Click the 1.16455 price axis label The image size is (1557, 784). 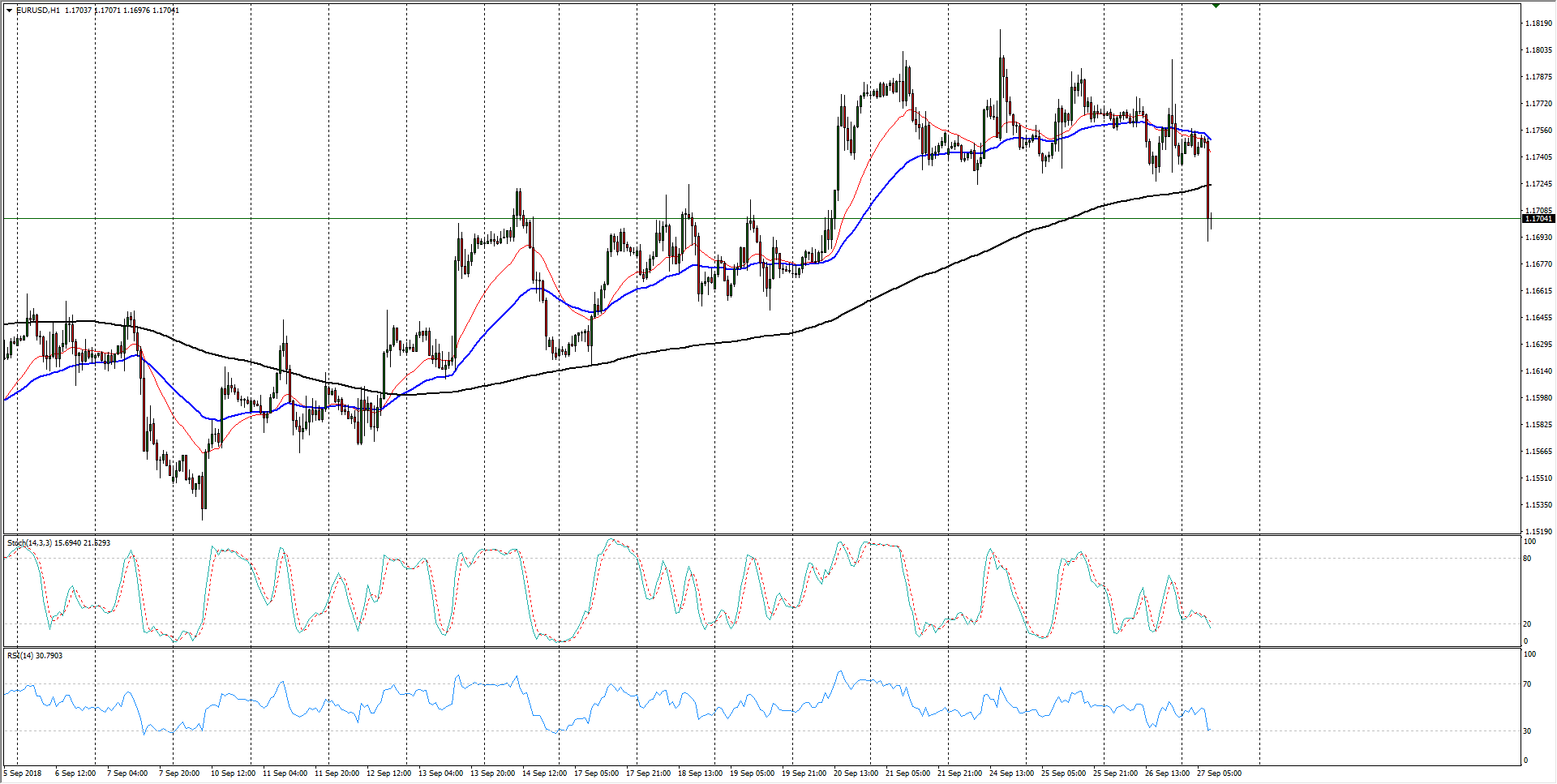1538,318
